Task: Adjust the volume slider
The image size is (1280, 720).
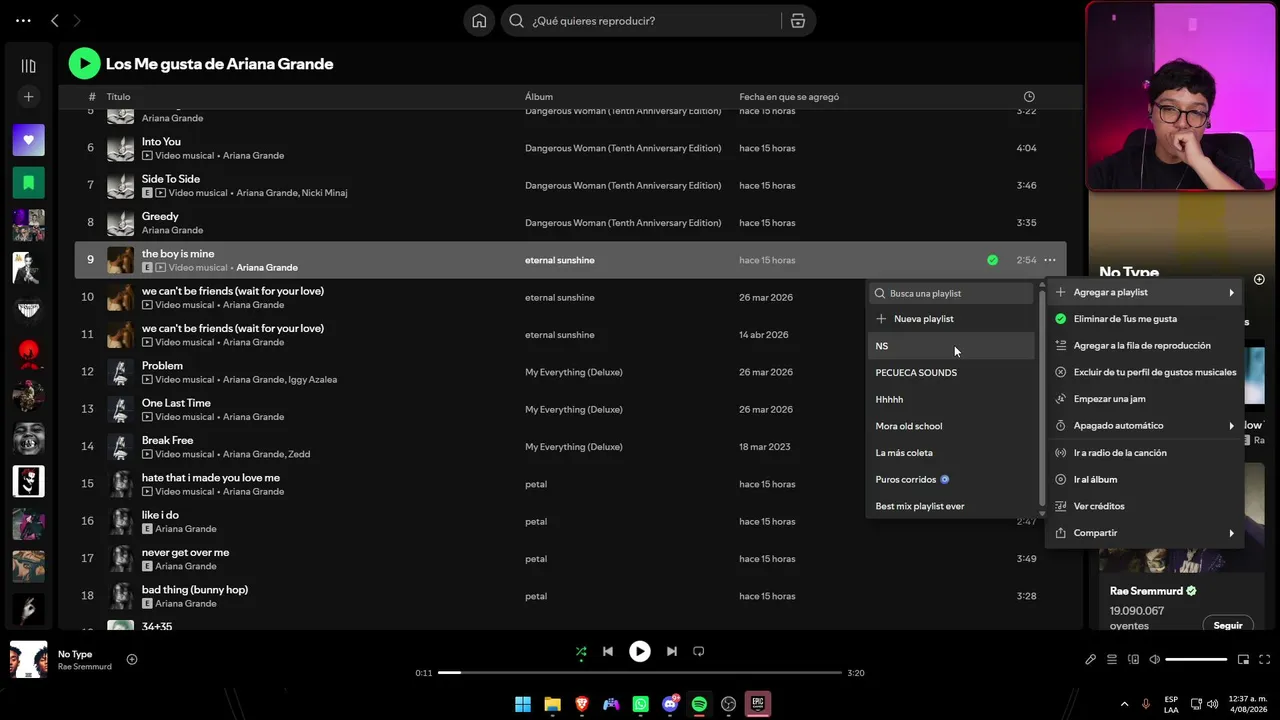Action: pyautogui.click(x=1196, y=660)
